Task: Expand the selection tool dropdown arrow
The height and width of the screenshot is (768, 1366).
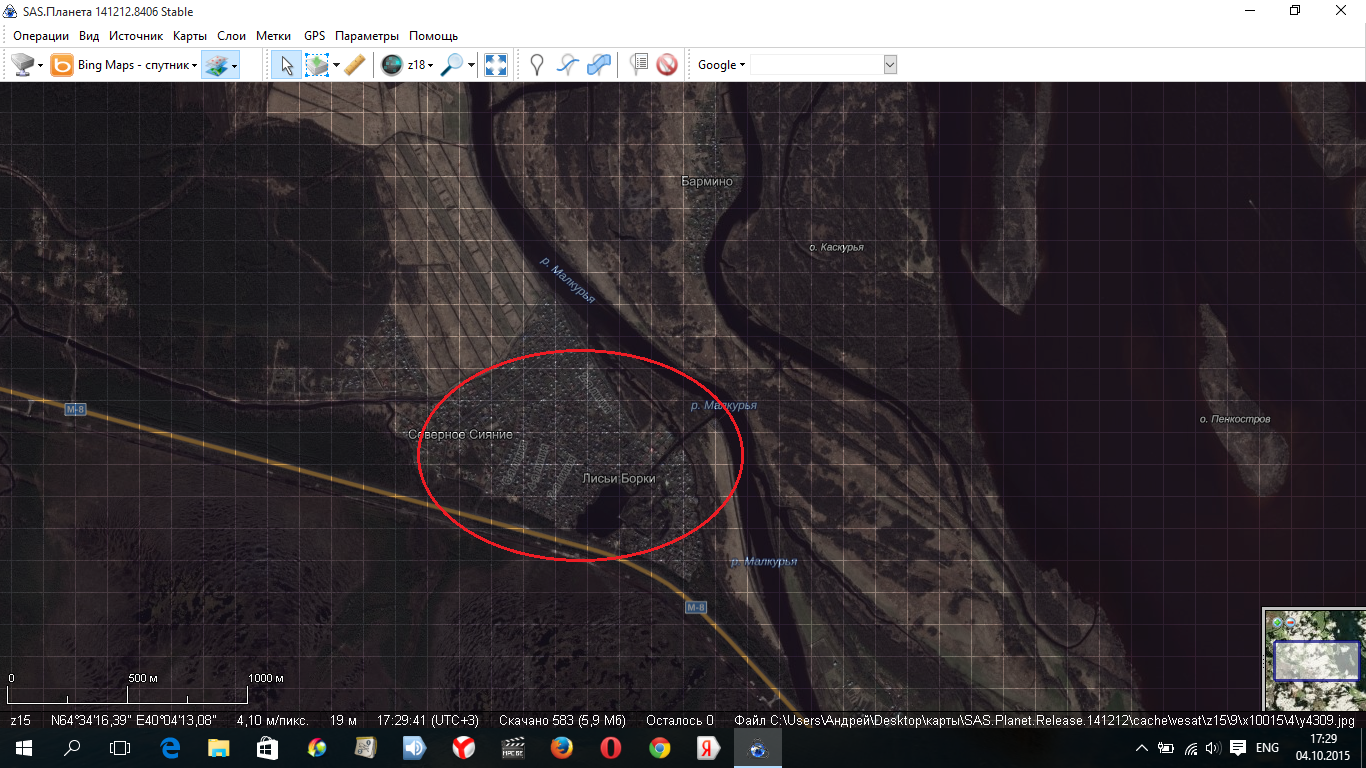Action: click(336, 65)
